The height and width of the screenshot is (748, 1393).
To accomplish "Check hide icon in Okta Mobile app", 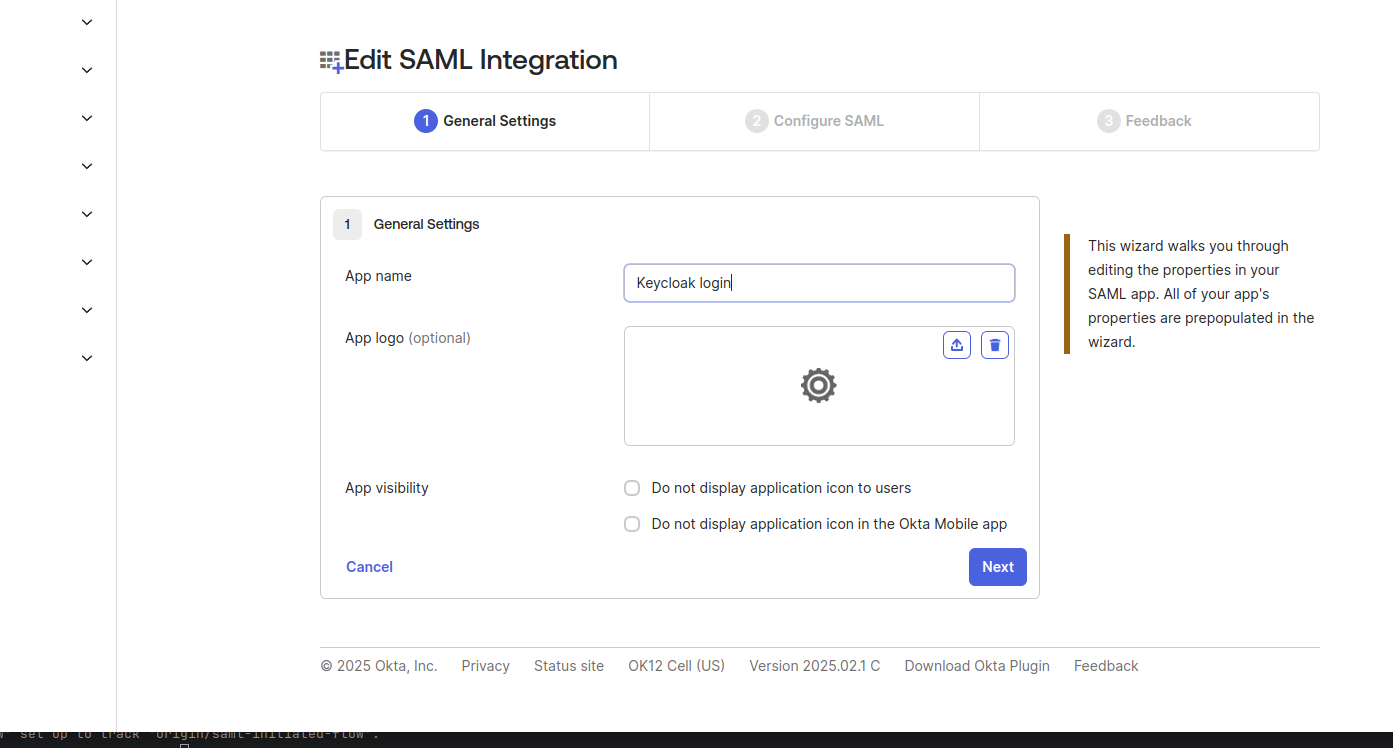I will (x=631, y=523).
